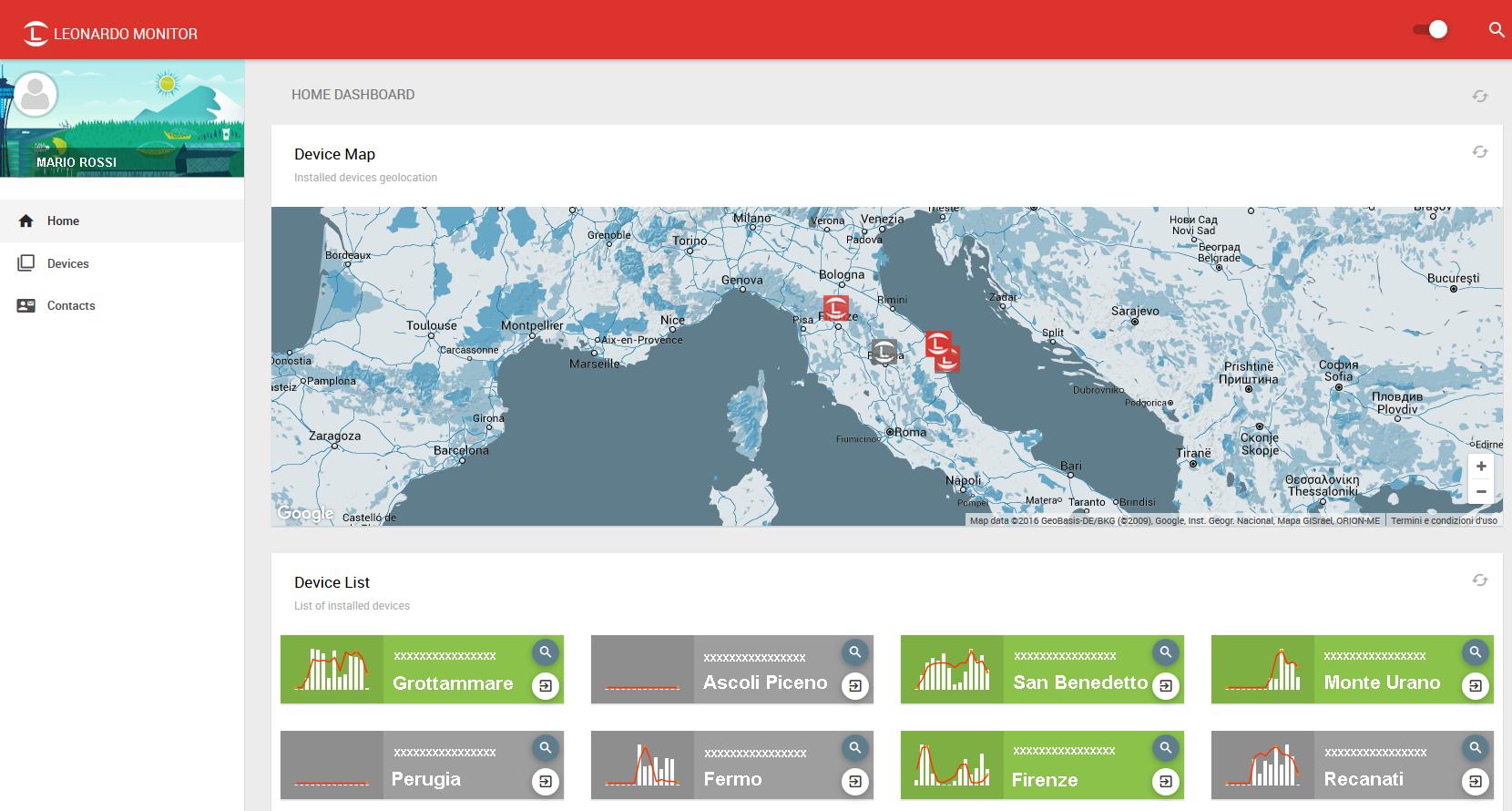Refresh the Device List panel
1512x811 pixels.
pos(1480,580)
